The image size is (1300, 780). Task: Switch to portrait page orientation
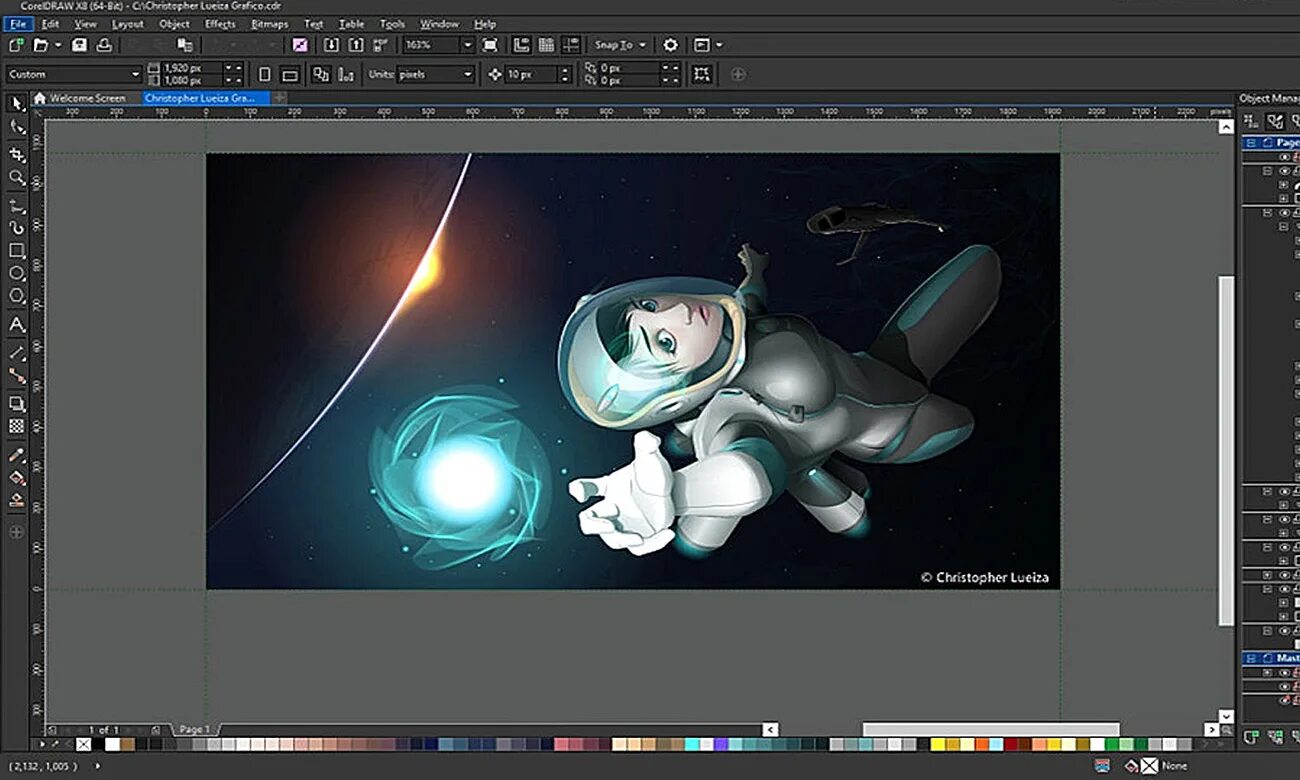[264, 74]
